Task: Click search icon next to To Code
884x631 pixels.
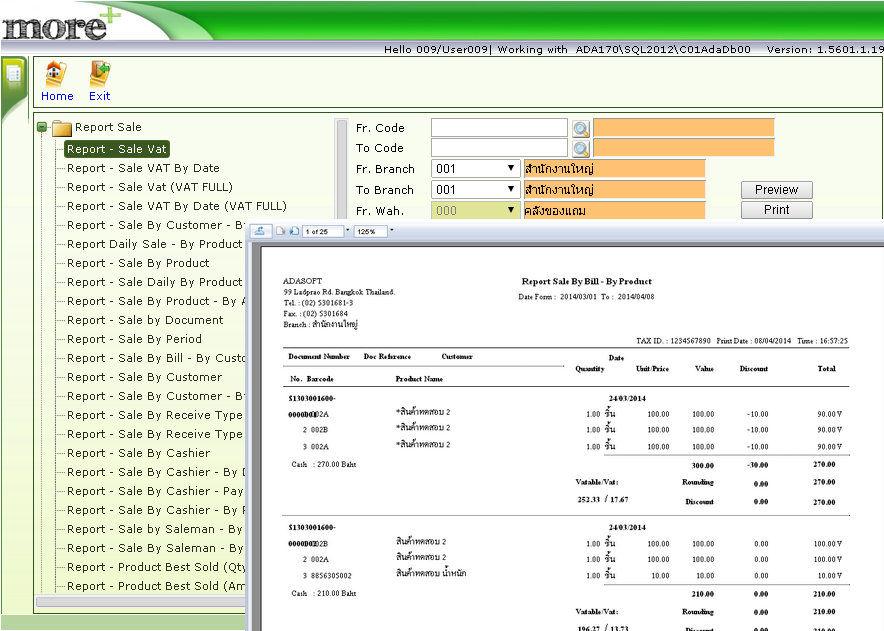Action: click(581, 149)
